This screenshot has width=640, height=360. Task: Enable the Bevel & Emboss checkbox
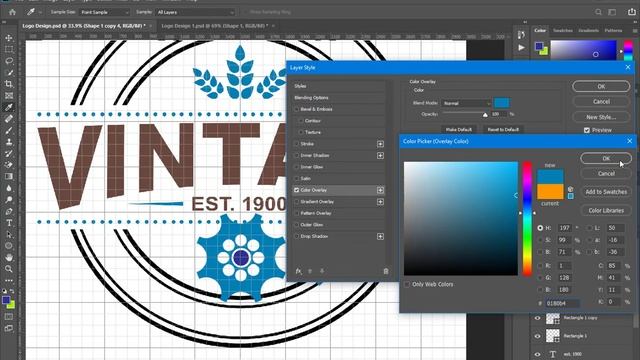click(x=297, y=109)
